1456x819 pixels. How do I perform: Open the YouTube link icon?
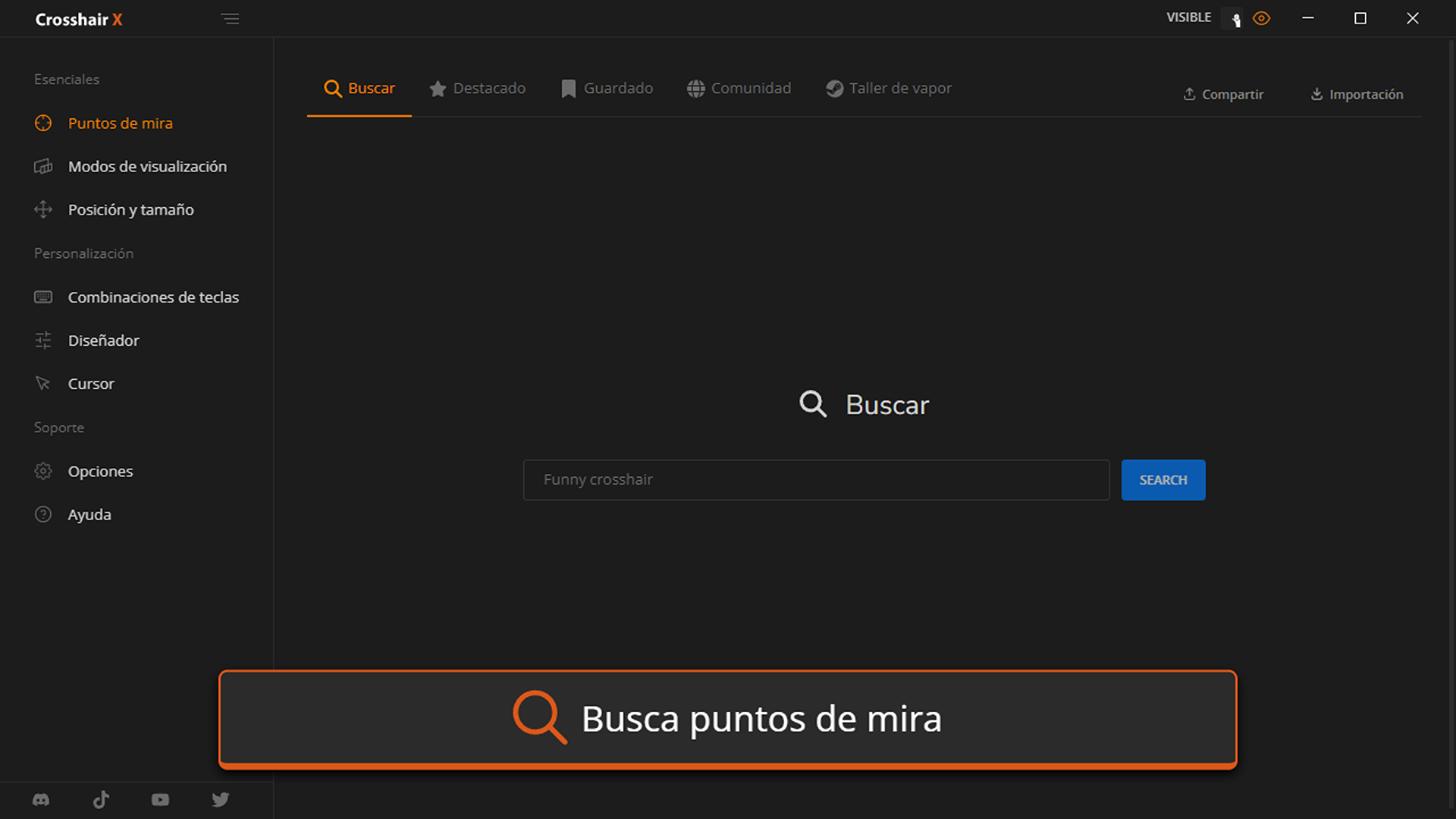(x=160, y=800)
